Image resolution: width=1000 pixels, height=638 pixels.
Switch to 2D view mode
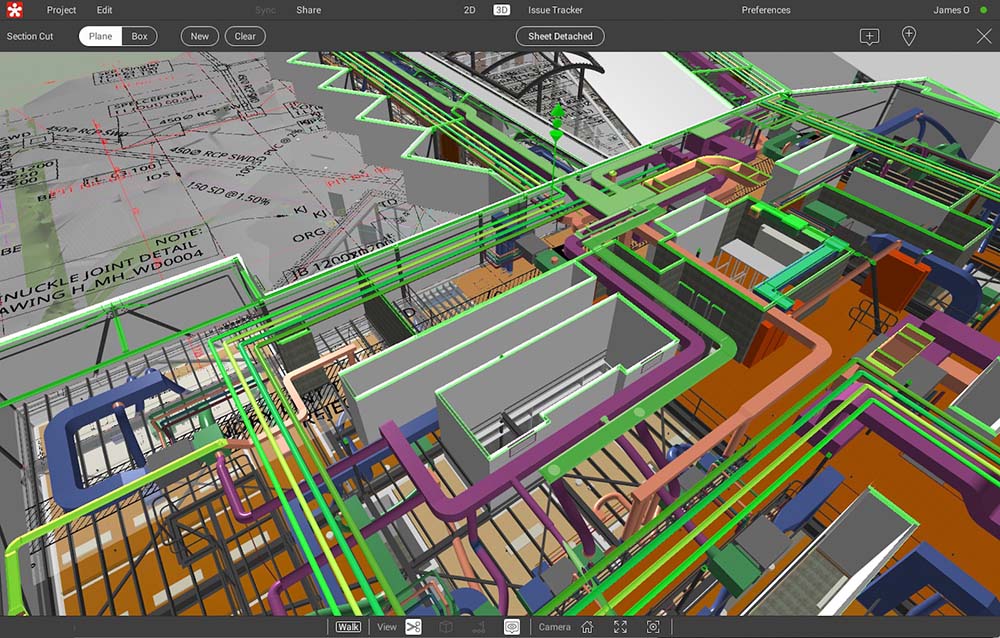click(x=469, y=10)
